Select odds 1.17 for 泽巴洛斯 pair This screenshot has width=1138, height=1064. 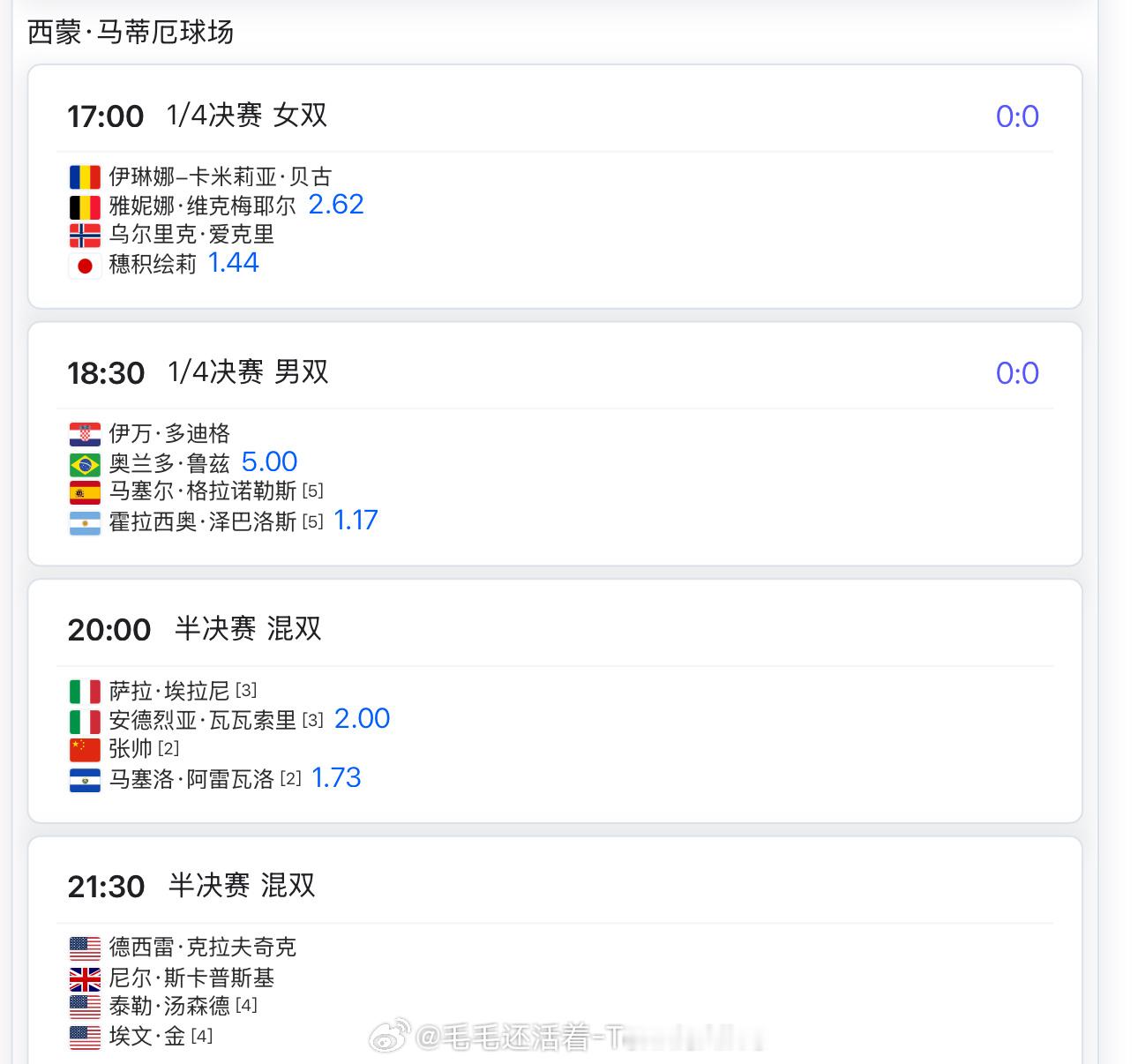coord(356,521)
